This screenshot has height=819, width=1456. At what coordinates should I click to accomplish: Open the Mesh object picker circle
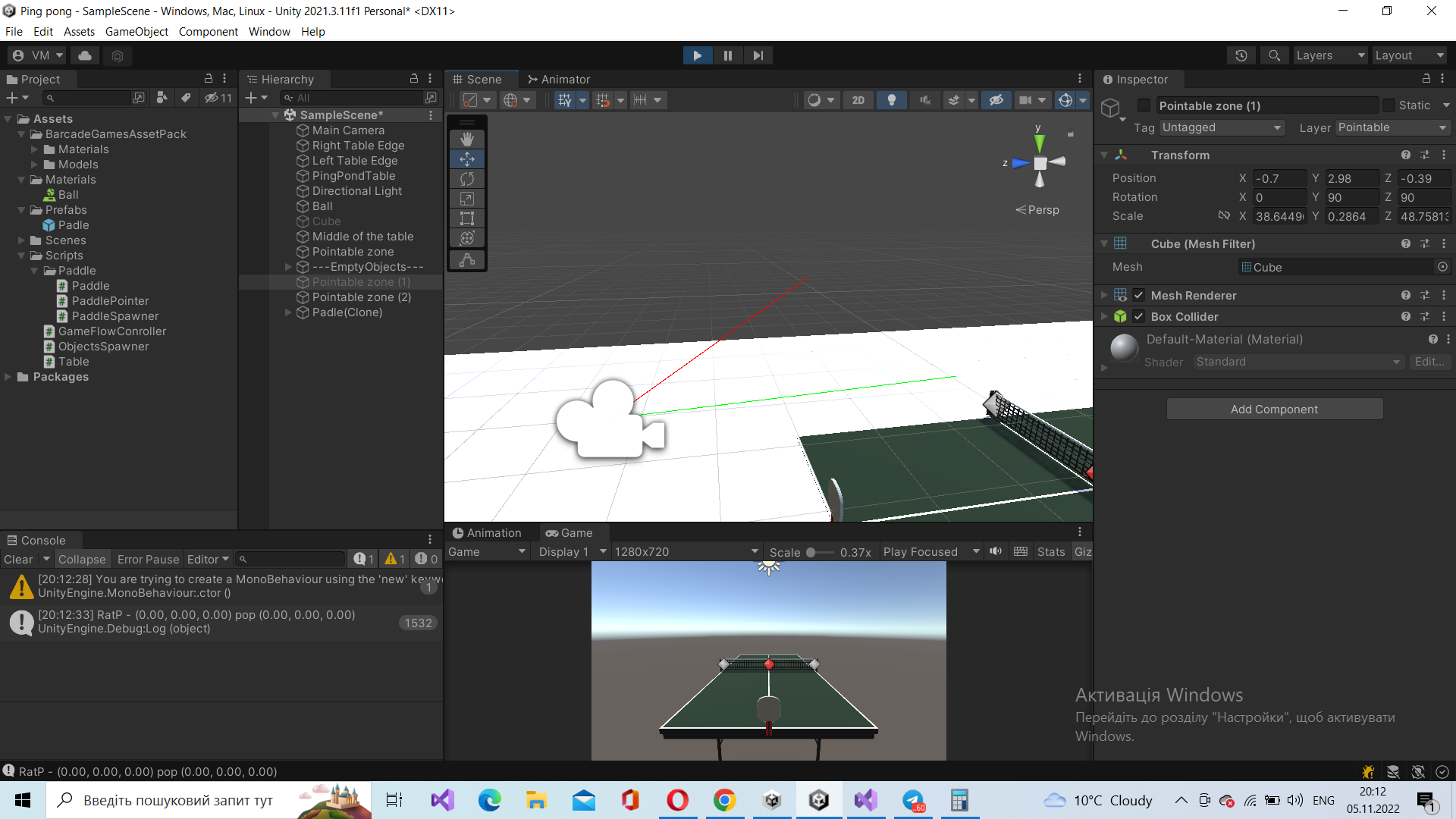(x=1442, y=267)
